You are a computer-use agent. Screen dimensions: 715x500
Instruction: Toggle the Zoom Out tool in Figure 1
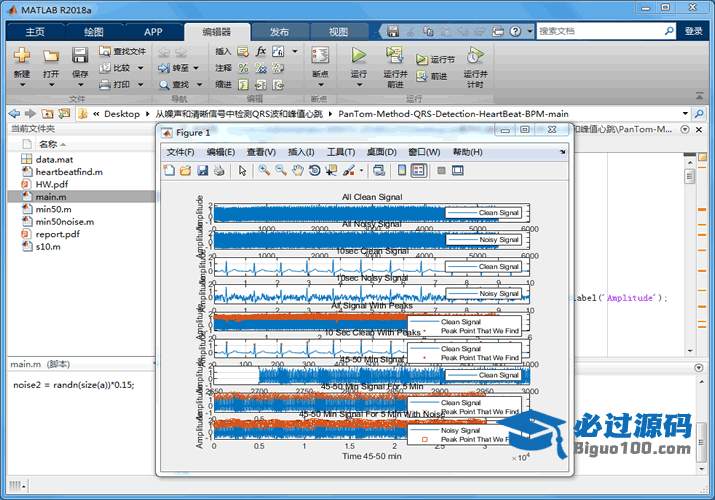(281, 170)
